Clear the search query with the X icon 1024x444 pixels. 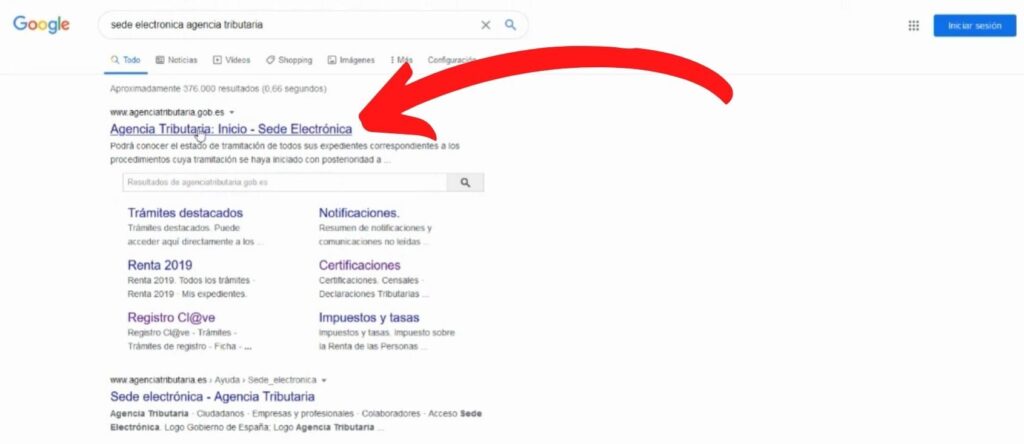pos(485,25)
